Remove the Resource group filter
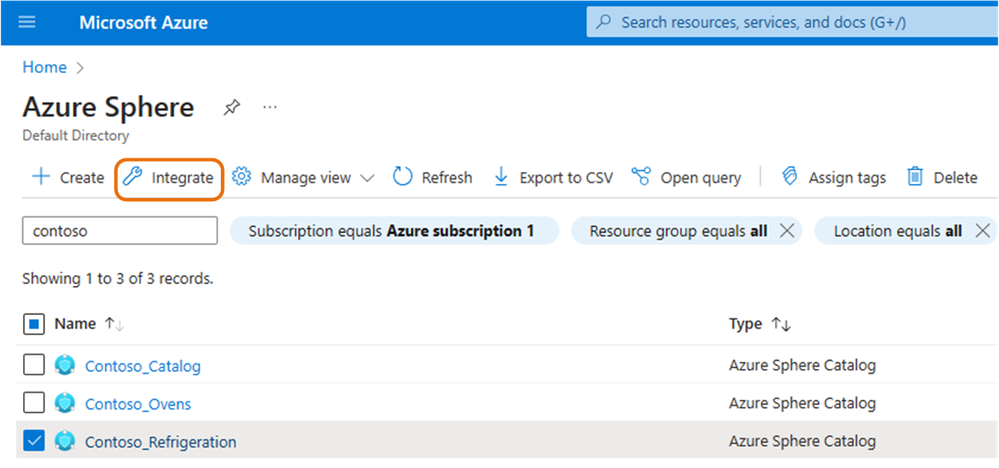This screenshot has width=999, height=468. point(787,231)
